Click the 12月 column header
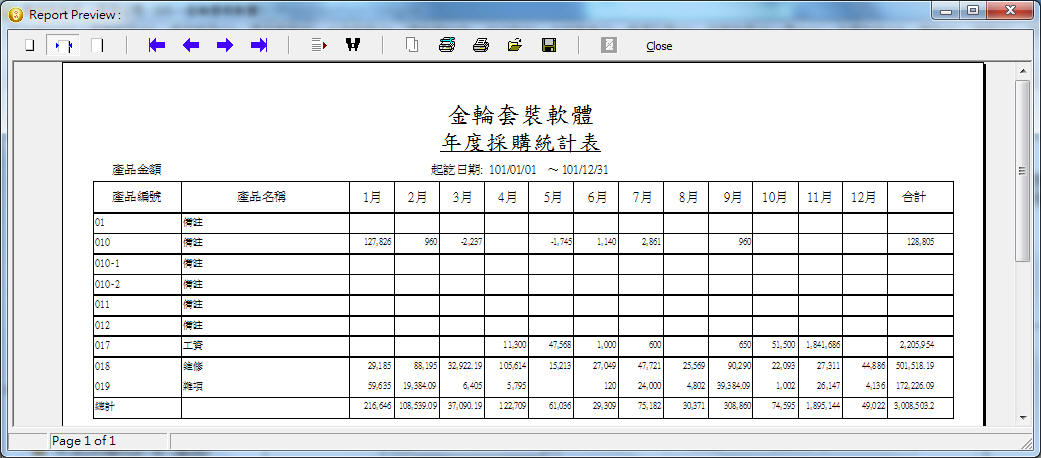 coord(863,197)
